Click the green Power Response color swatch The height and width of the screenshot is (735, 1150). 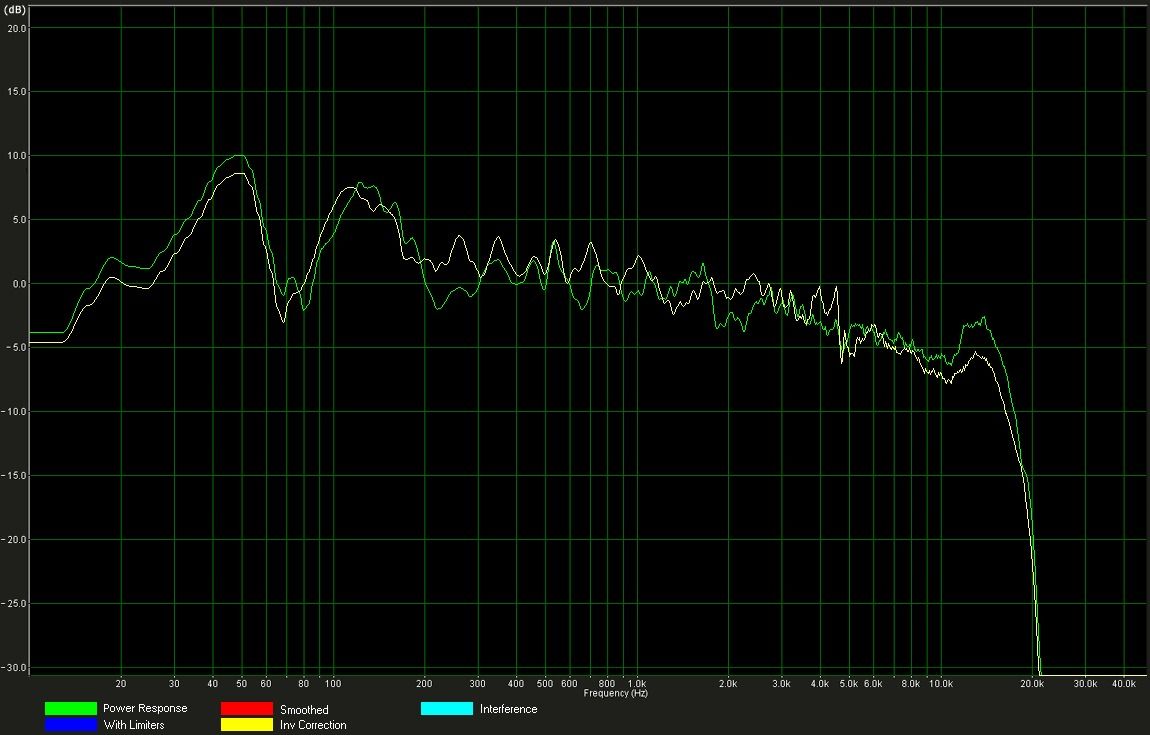pyautogui.click(x=71, y=709)
